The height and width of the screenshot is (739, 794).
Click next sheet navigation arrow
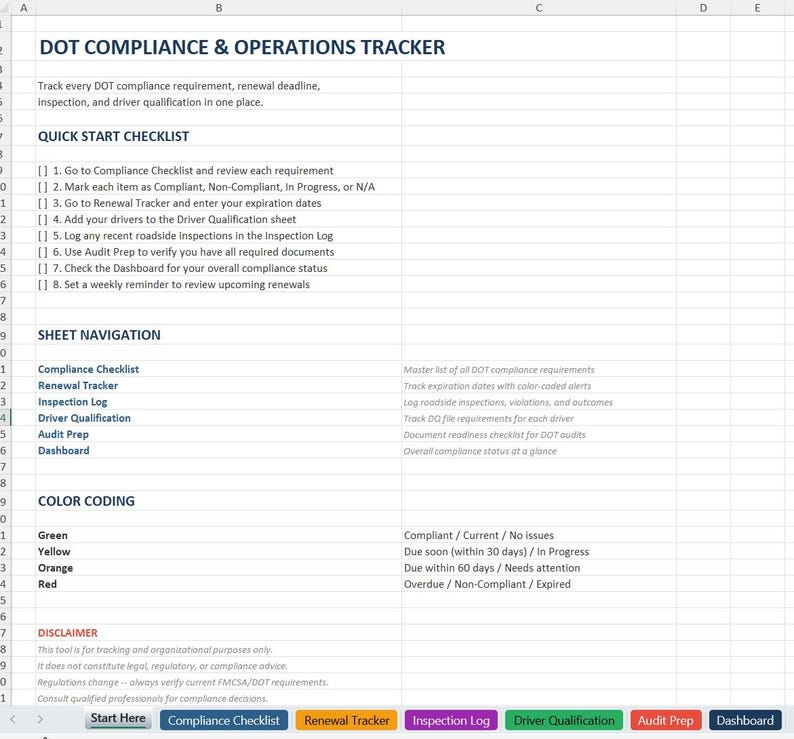click(x=40, y=719)
